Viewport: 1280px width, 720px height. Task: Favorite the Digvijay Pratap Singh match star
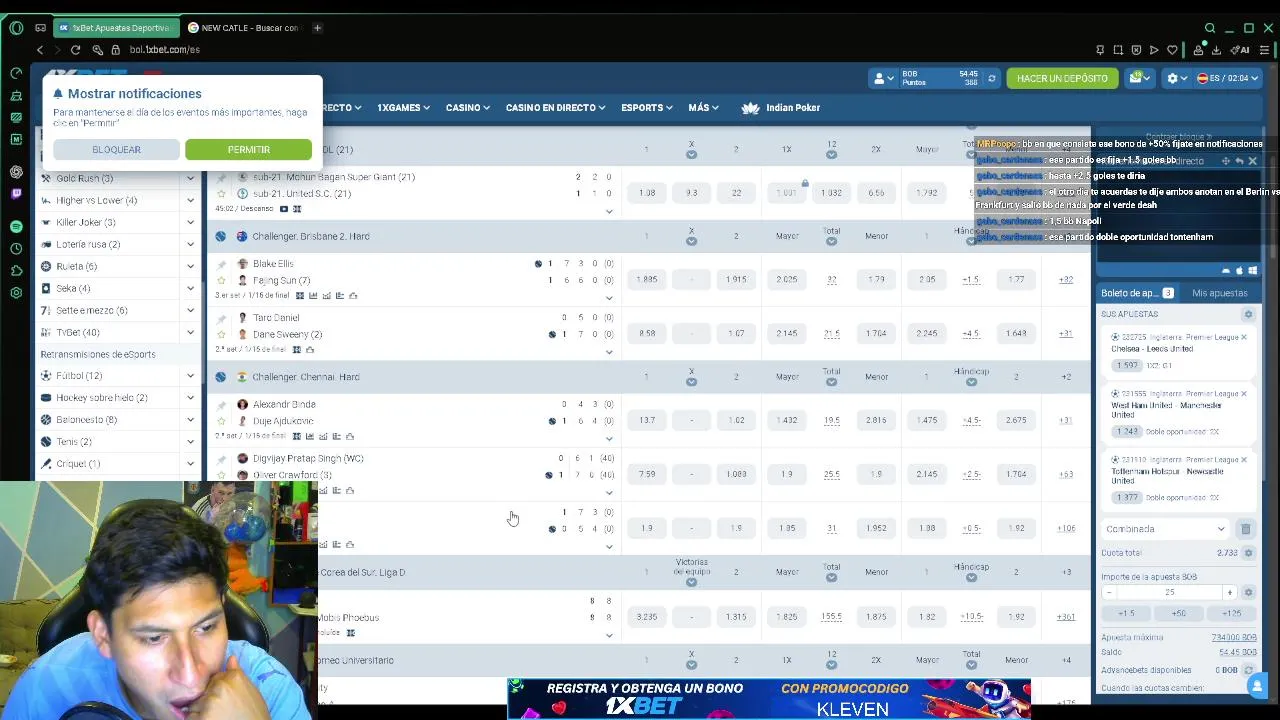tap(221, 474)
